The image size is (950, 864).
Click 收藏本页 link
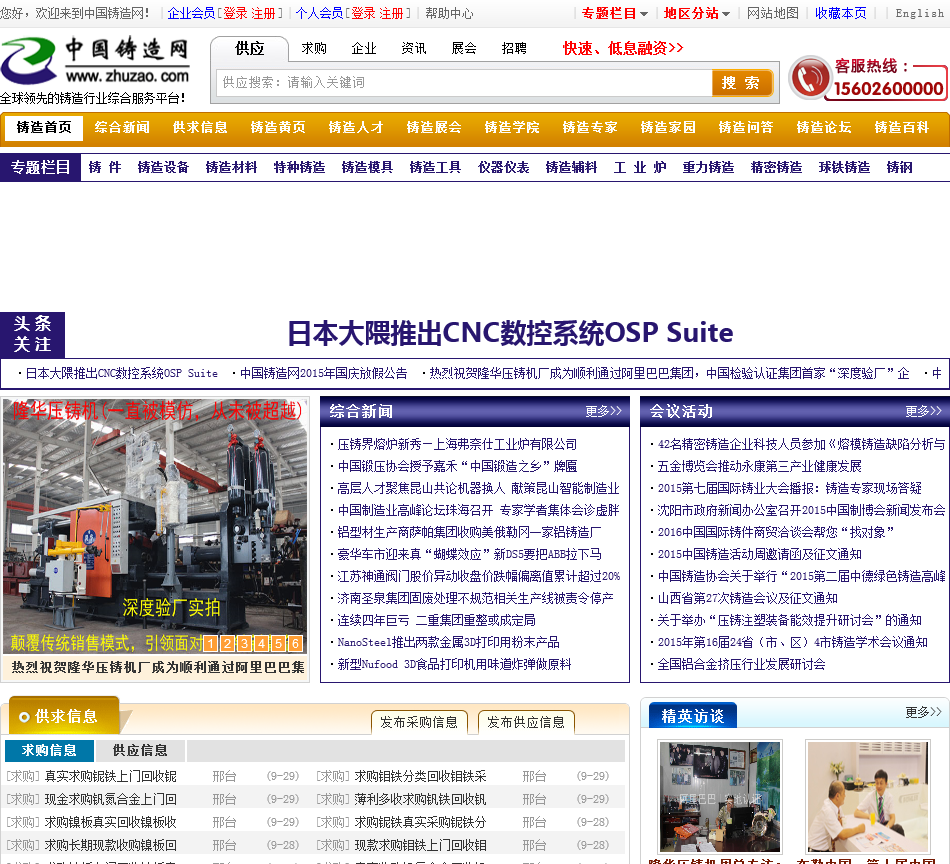tap(840, 13)
